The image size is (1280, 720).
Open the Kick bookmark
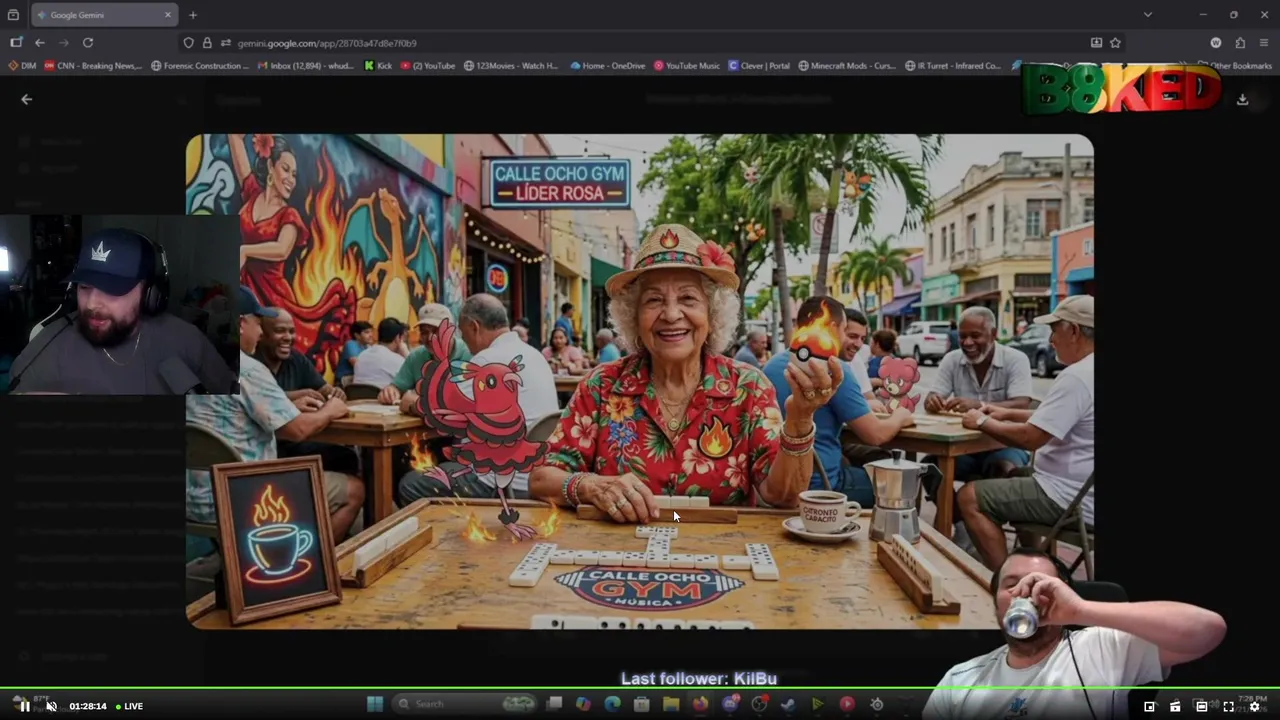click(378, 66)
